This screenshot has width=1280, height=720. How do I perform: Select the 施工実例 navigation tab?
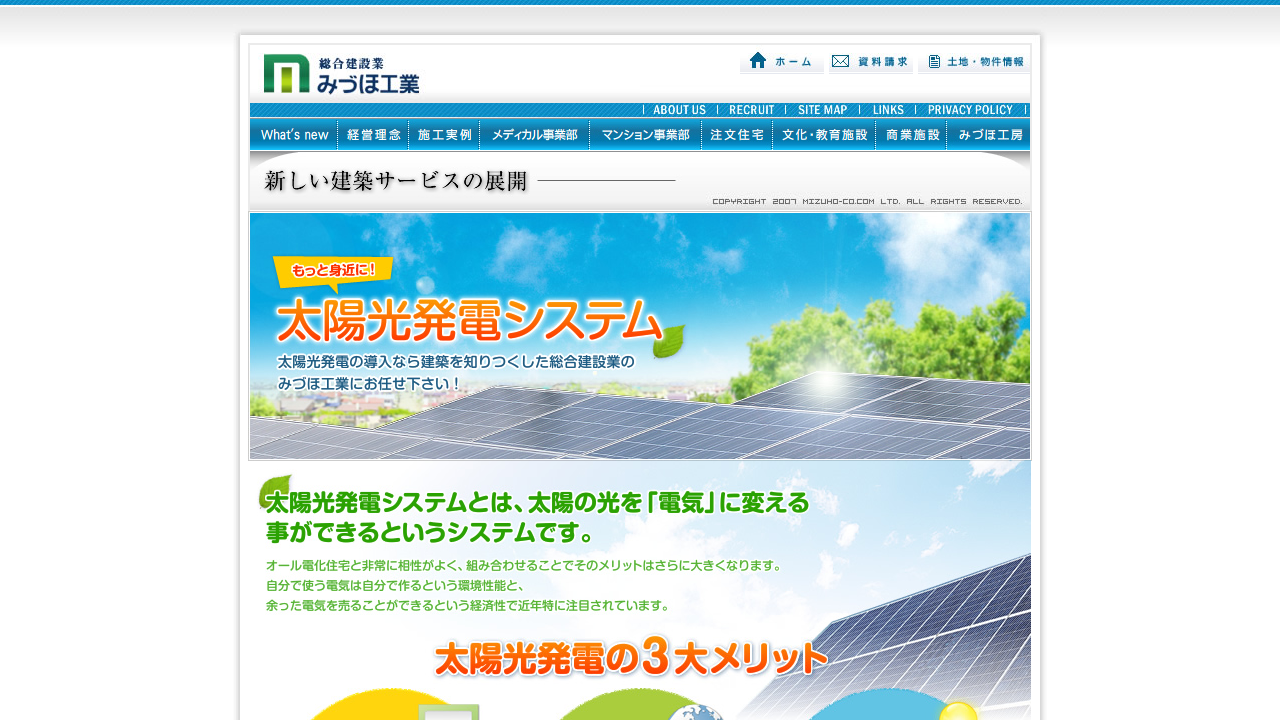(x=444, y=135)
